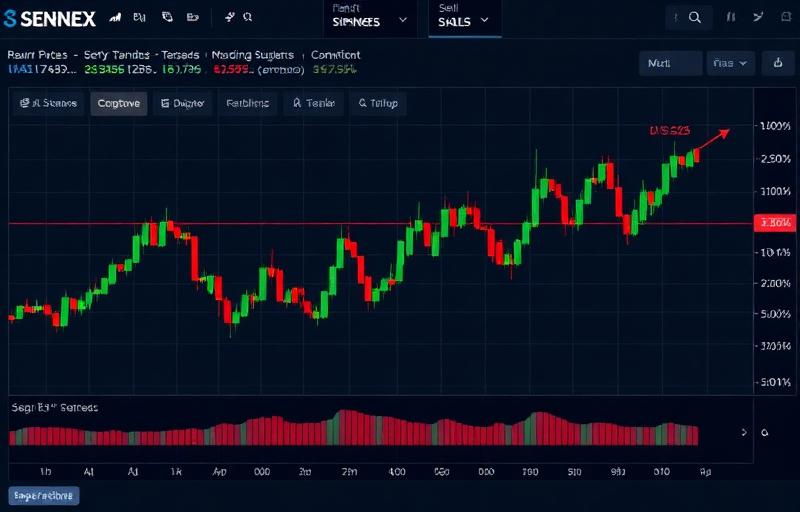Select the Cogtove tab
Image resolution: width=800 pixels, height=512 pixels.
pyautogui.click(x=119, y=104)
